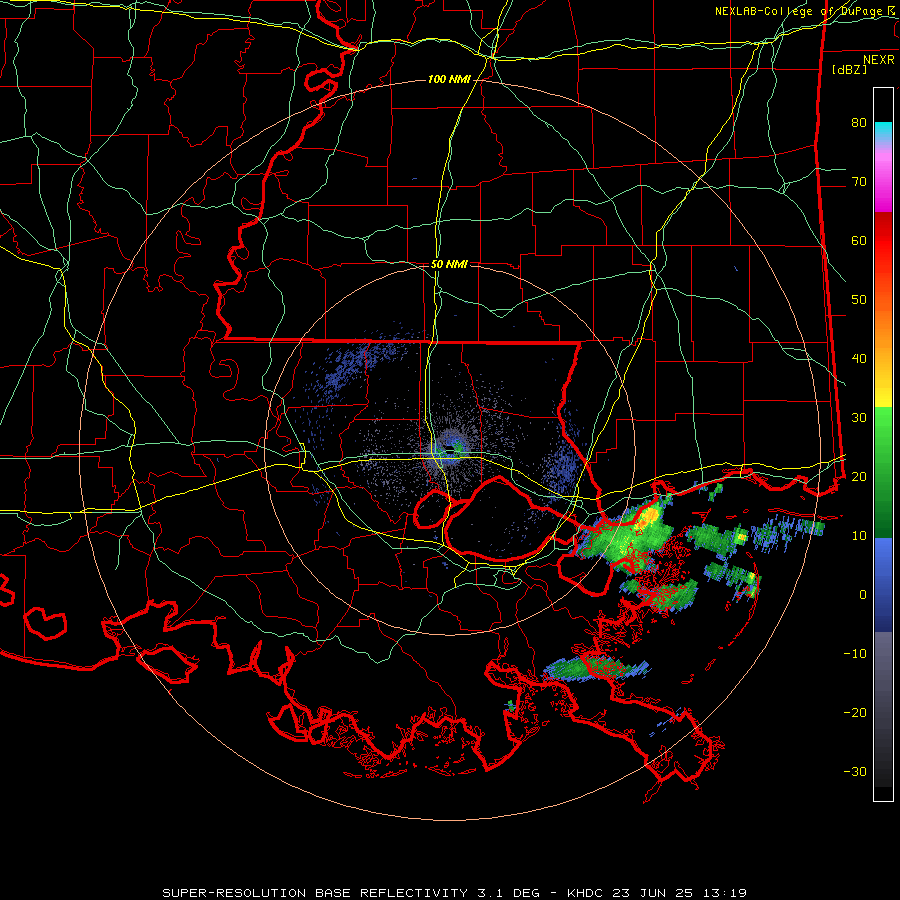Click the 20 value on the dBZ scale

pos(859,476)
